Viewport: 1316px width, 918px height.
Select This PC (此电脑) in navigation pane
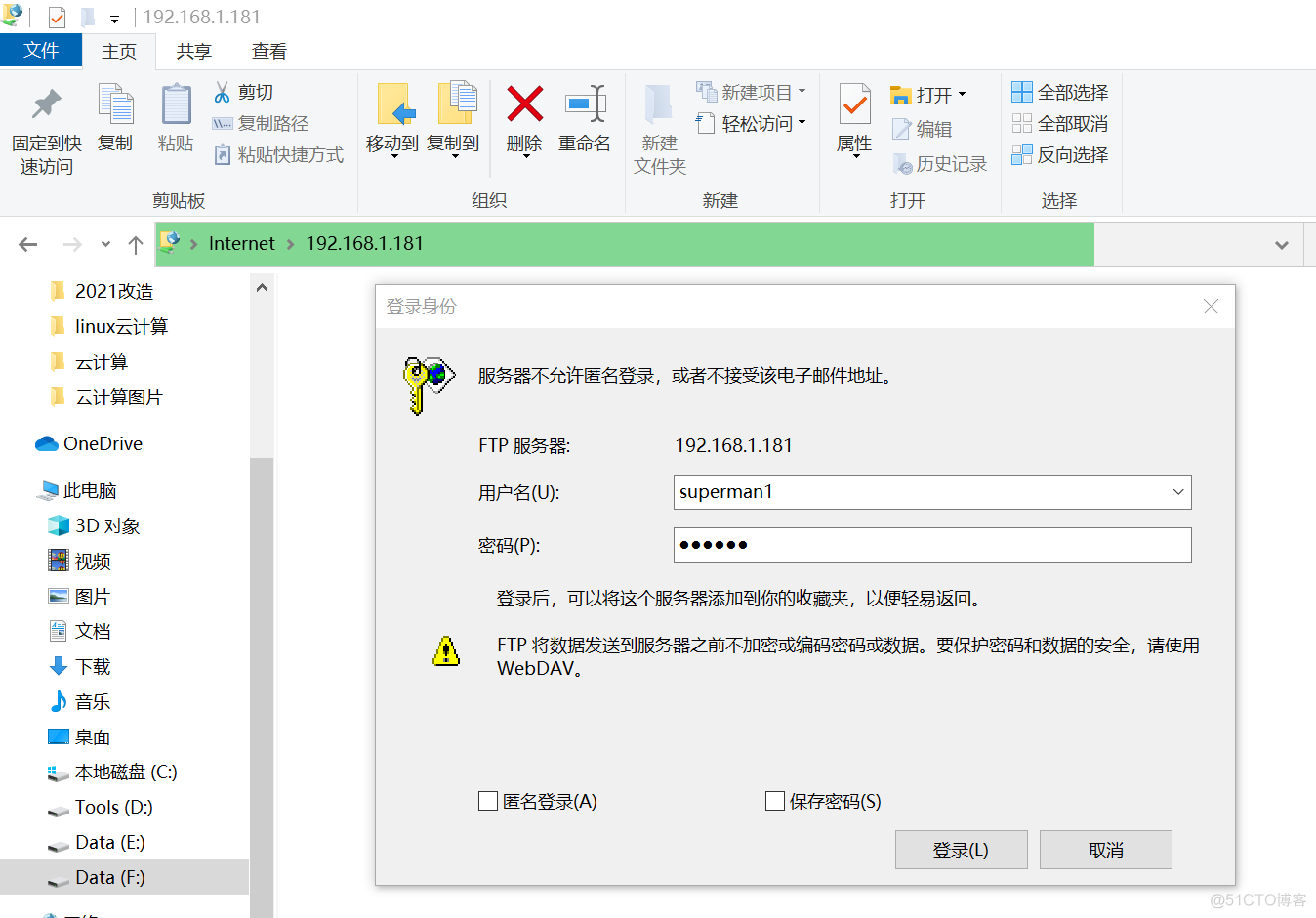pyautogui.click(x=78, y=490)
